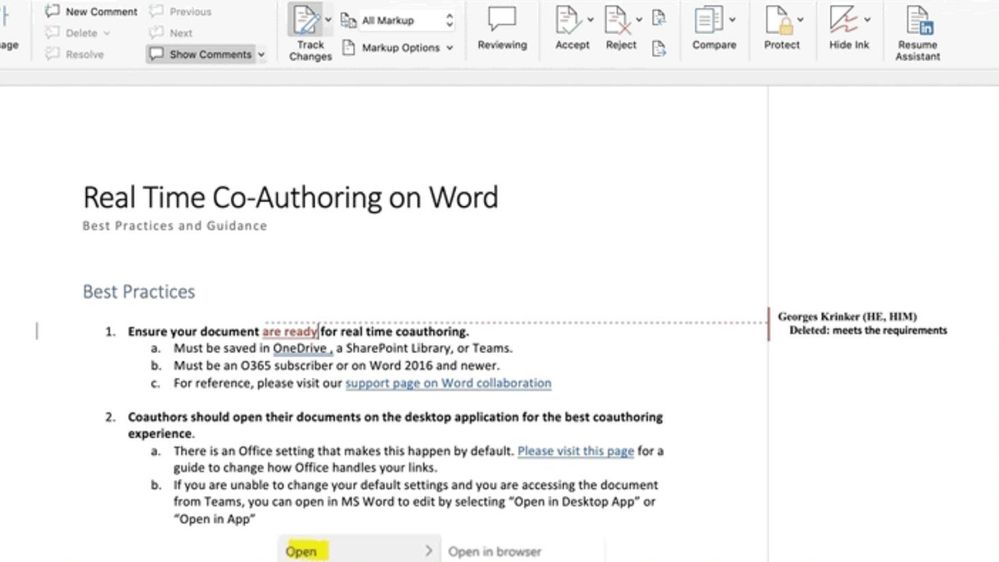Toggle the Show Comments button

click(x=201, y=54)
